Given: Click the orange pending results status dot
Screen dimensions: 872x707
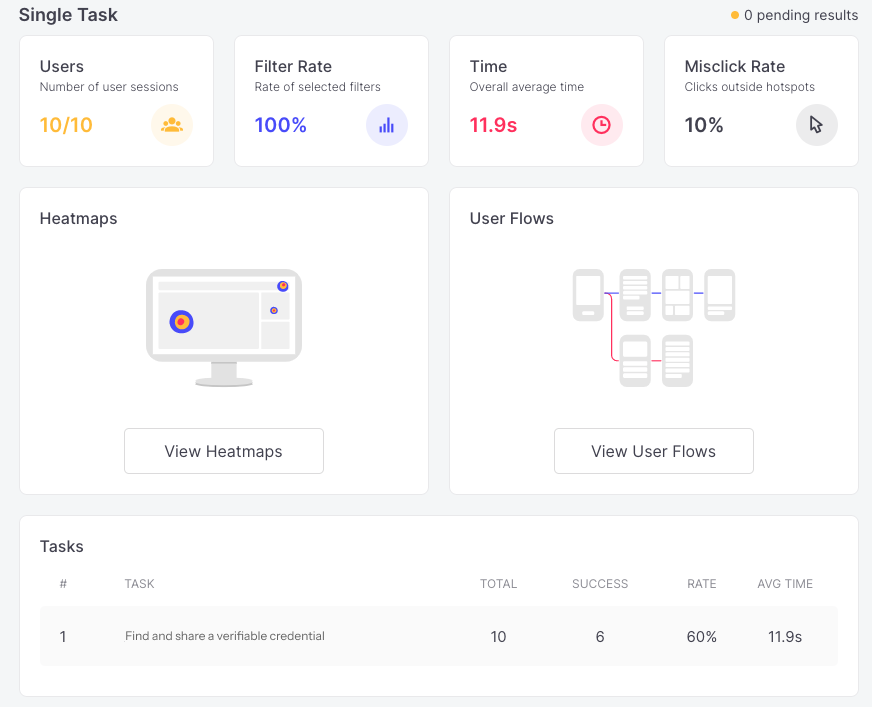Looking at the screenshot, I should pos(735,15).
